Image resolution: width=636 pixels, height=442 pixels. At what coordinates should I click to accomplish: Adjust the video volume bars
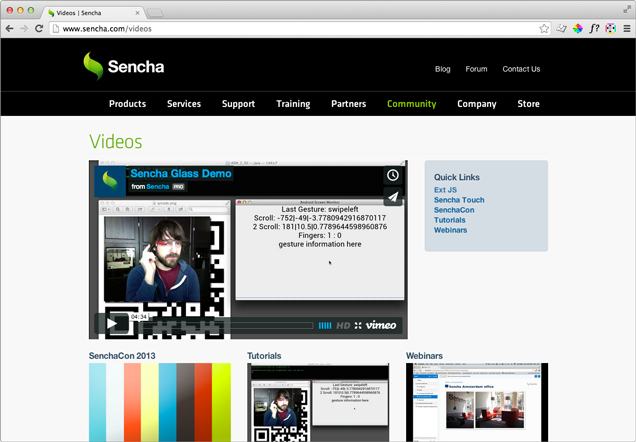click(x=325, y=325)
